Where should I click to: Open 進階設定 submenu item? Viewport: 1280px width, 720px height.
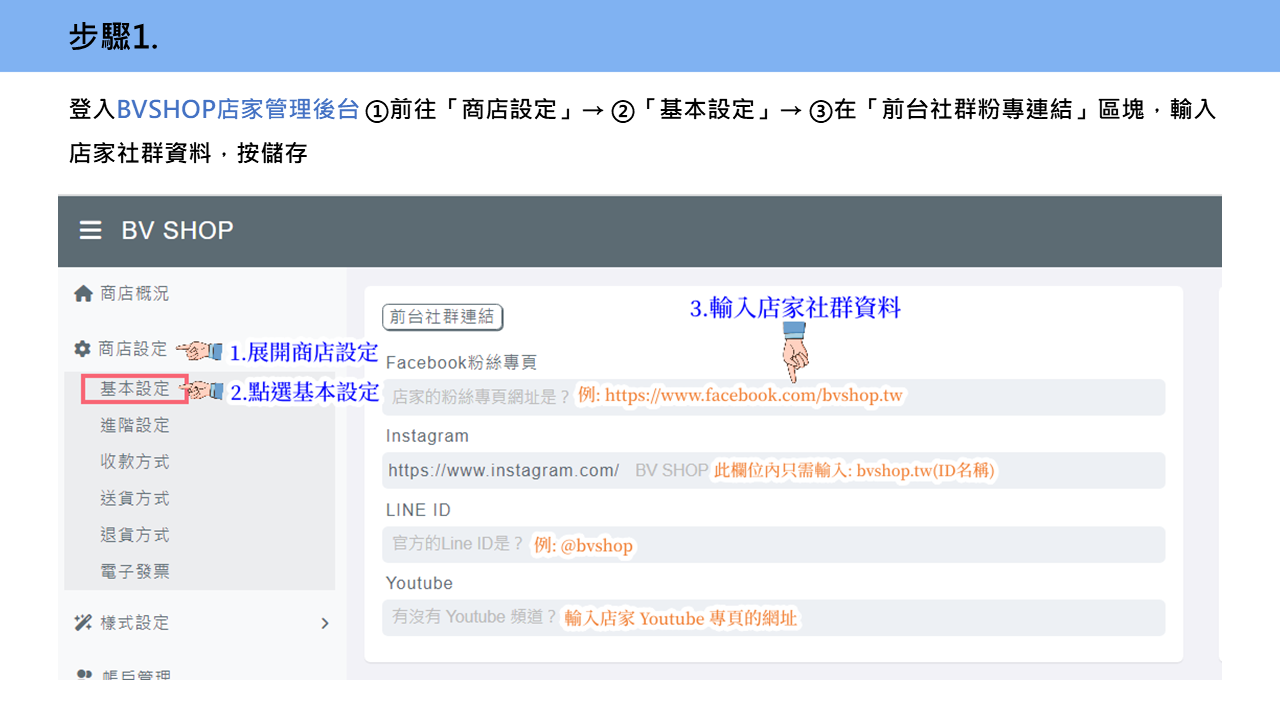coord(135,426)
